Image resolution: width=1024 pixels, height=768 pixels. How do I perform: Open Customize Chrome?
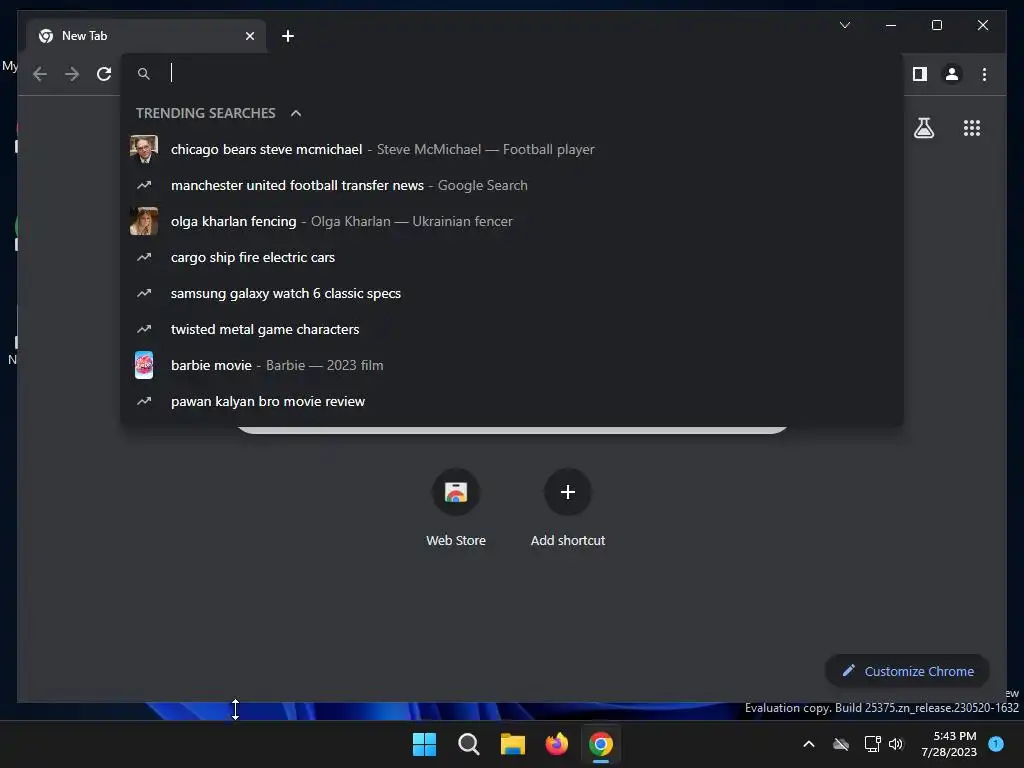pos(907,671)
